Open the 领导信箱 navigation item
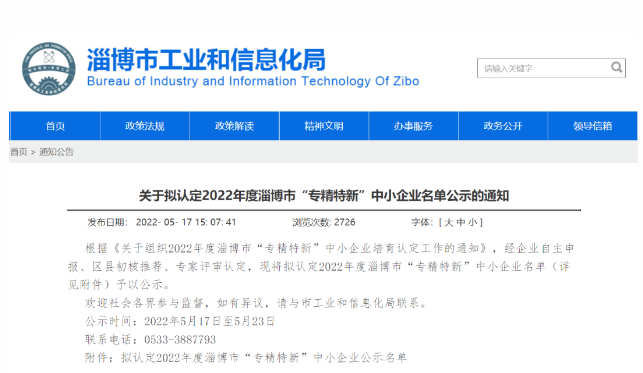This screenshot has height=373, width=643. coord(593,126)
